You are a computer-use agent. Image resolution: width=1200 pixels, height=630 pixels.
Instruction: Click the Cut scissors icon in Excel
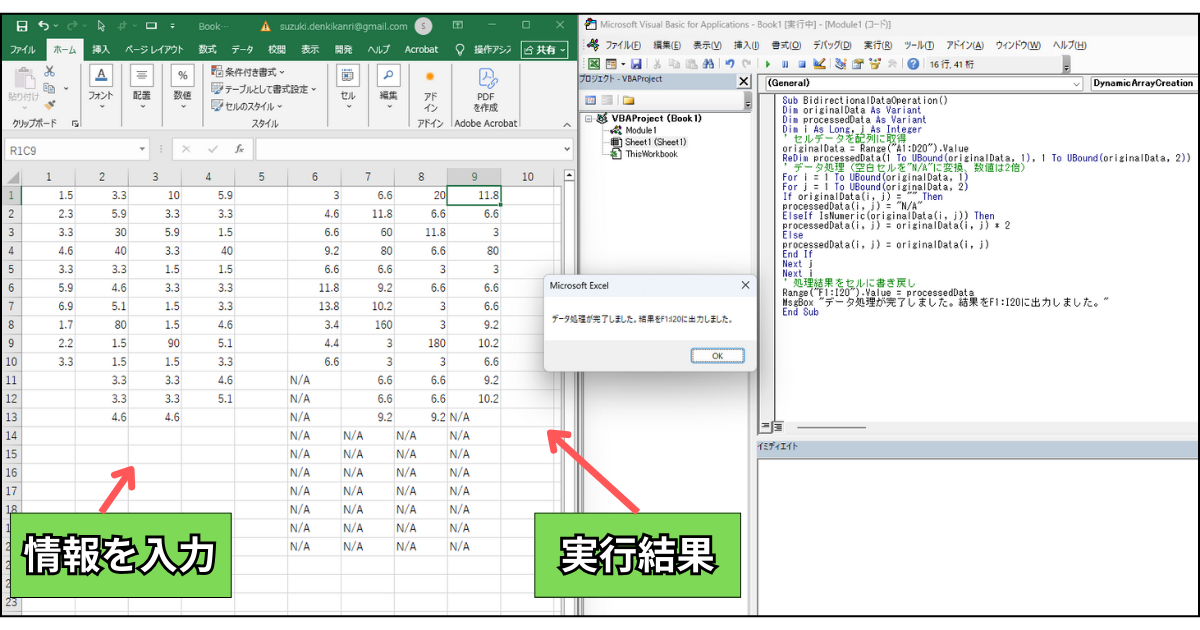click(49, 71)
